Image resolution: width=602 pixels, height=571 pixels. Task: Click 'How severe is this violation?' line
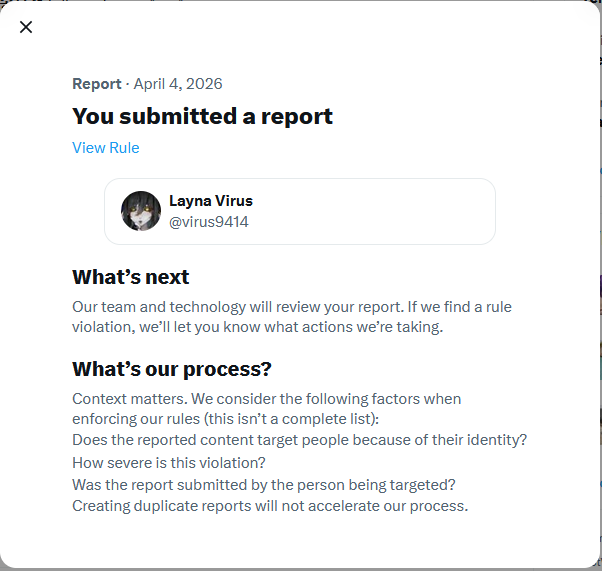coord(169,463)
